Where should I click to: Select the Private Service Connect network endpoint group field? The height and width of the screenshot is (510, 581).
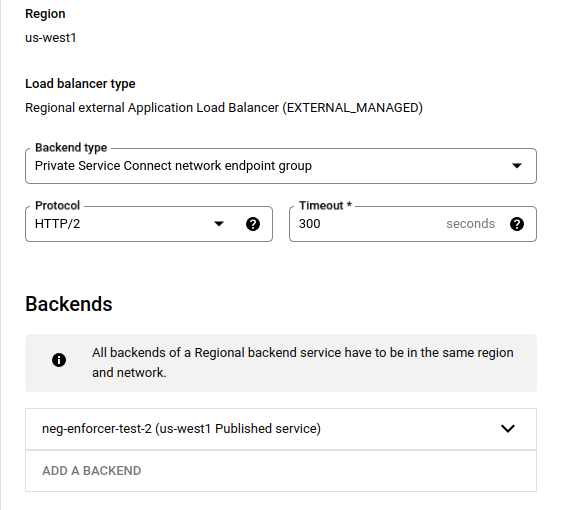(x=281, y=166)
